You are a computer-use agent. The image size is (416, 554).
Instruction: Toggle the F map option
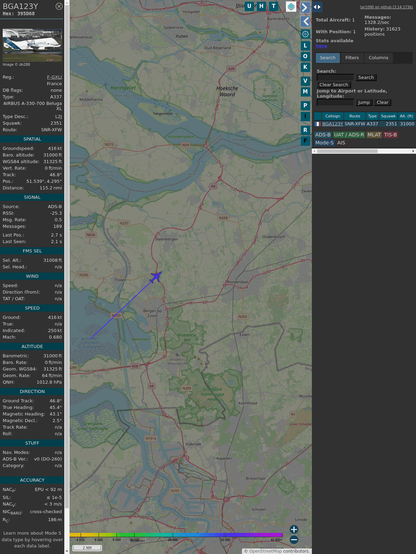(x=305, y=141)
